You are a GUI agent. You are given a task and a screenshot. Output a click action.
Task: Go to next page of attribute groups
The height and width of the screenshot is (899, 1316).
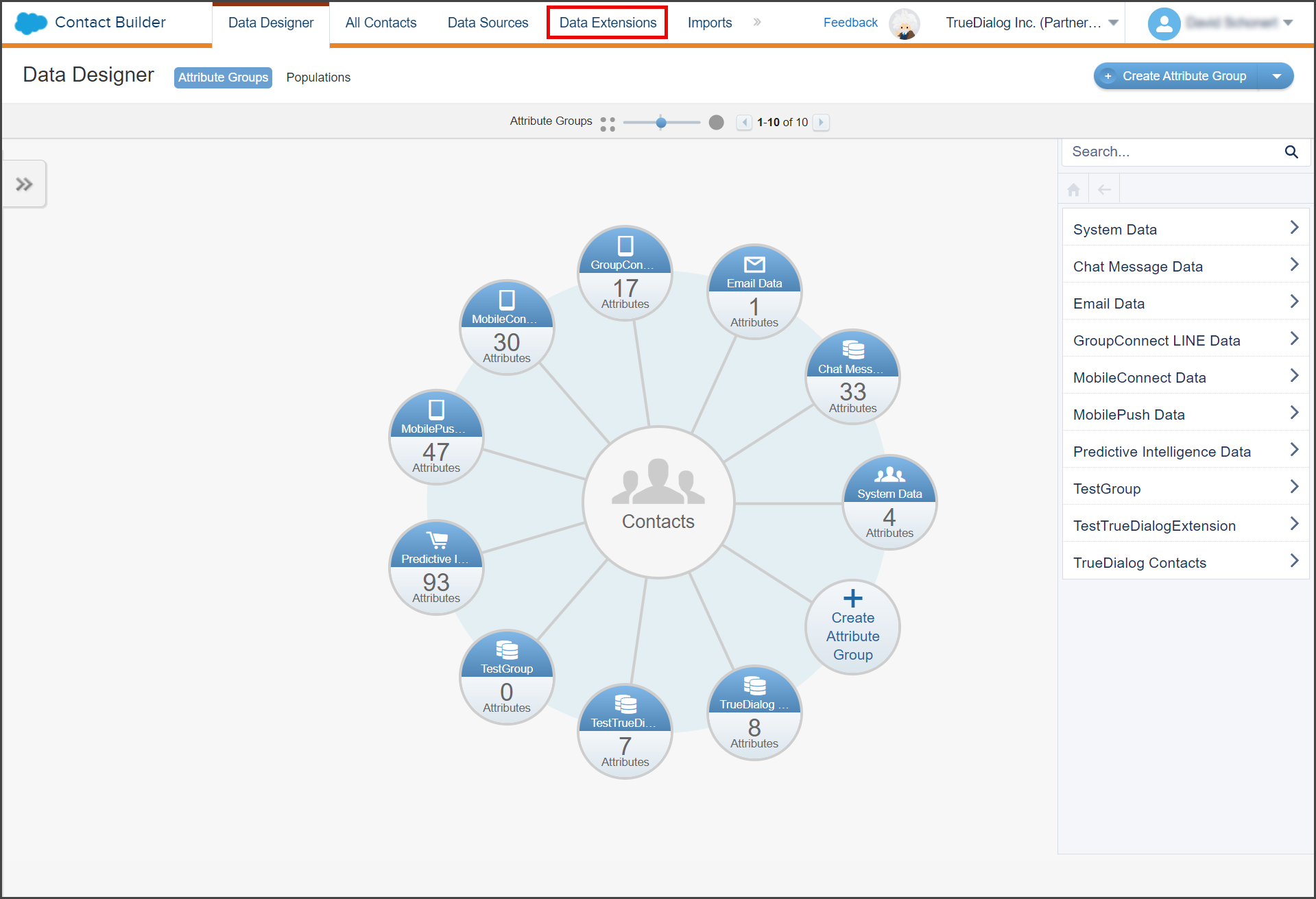(822, 122)
